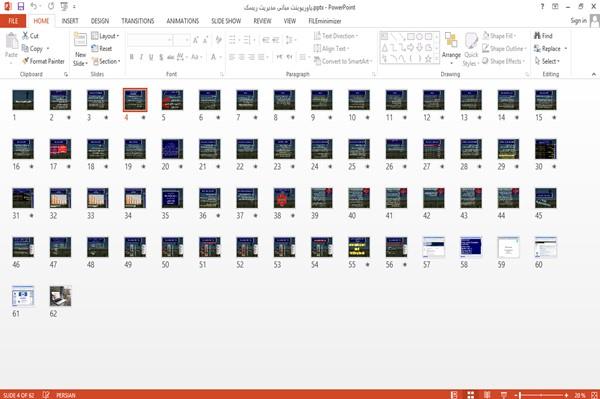Image resolution: width=600 pixels, height=399 pixels.
Task: Click Fit slide to window icon
Action: click(x=594, y=395)
